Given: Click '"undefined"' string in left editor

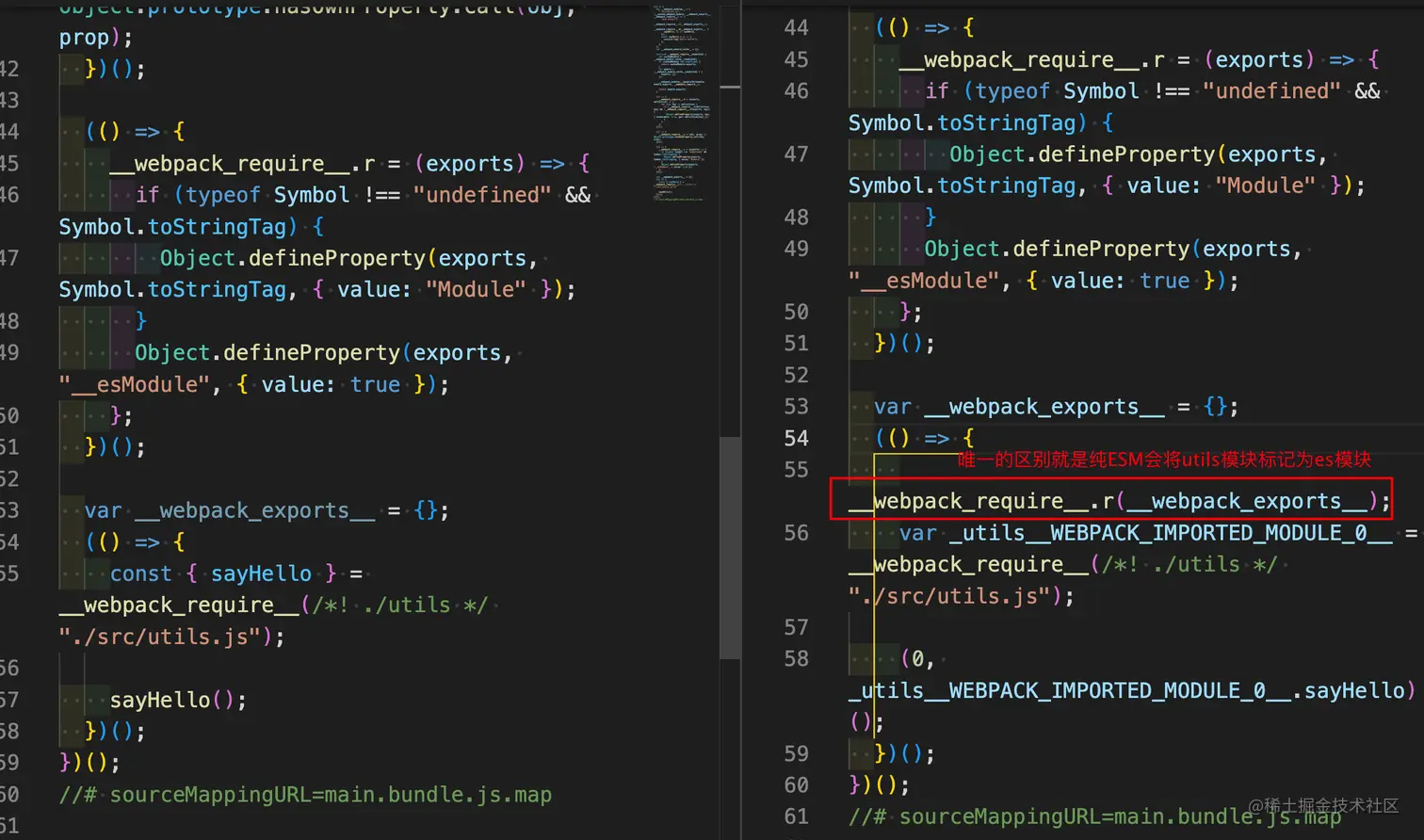Looking at the screenshot, I should coord(482,195).
